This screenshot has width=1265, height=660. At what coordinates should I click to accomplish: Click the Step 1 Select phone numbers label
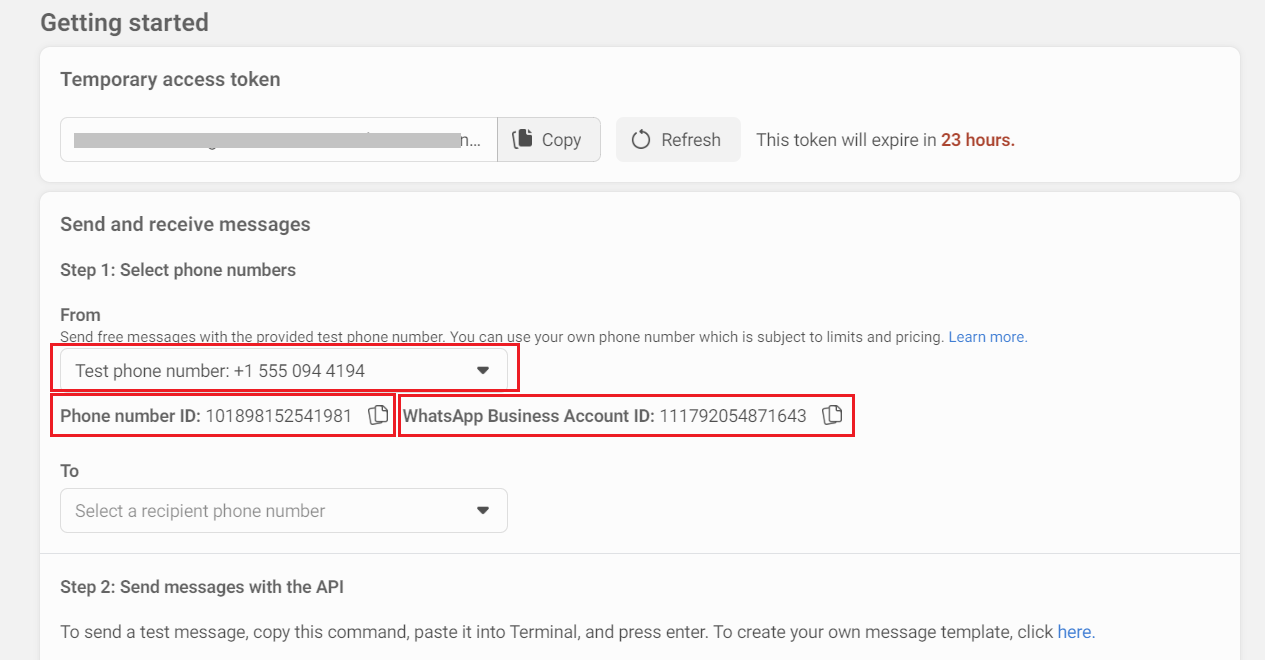pyautogui.click(x=177, y=270)
